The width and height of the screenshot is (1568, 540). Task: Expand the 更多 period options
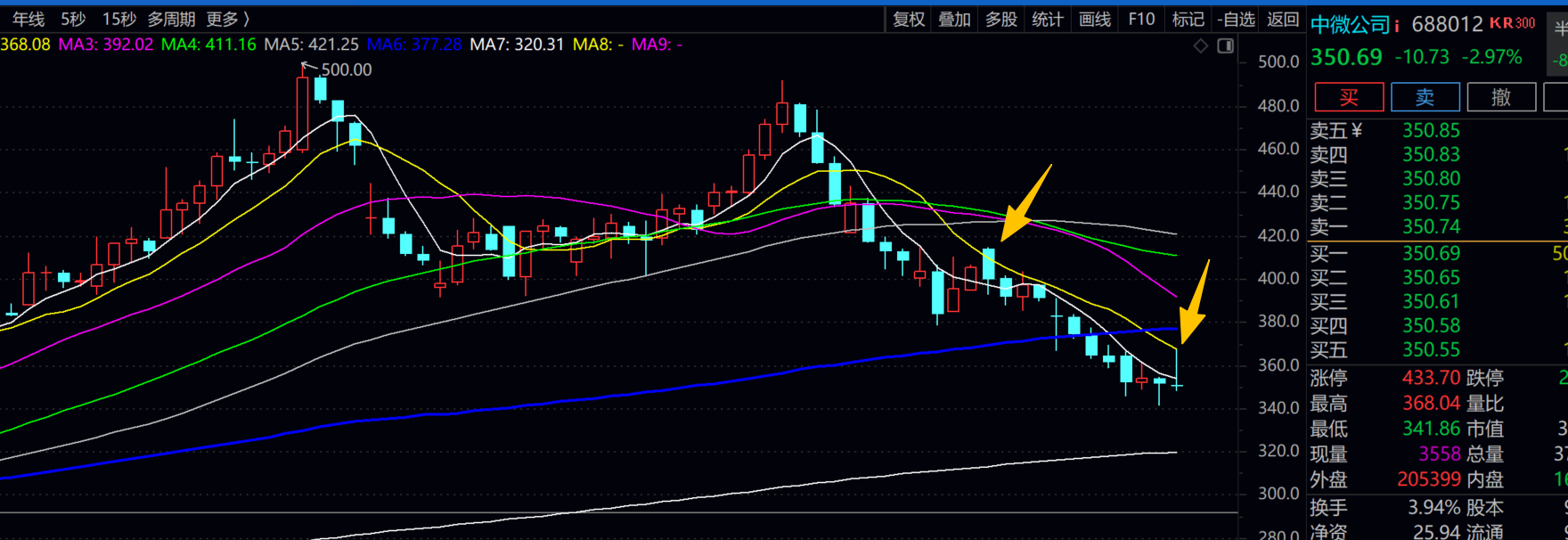tap(228, 19)
